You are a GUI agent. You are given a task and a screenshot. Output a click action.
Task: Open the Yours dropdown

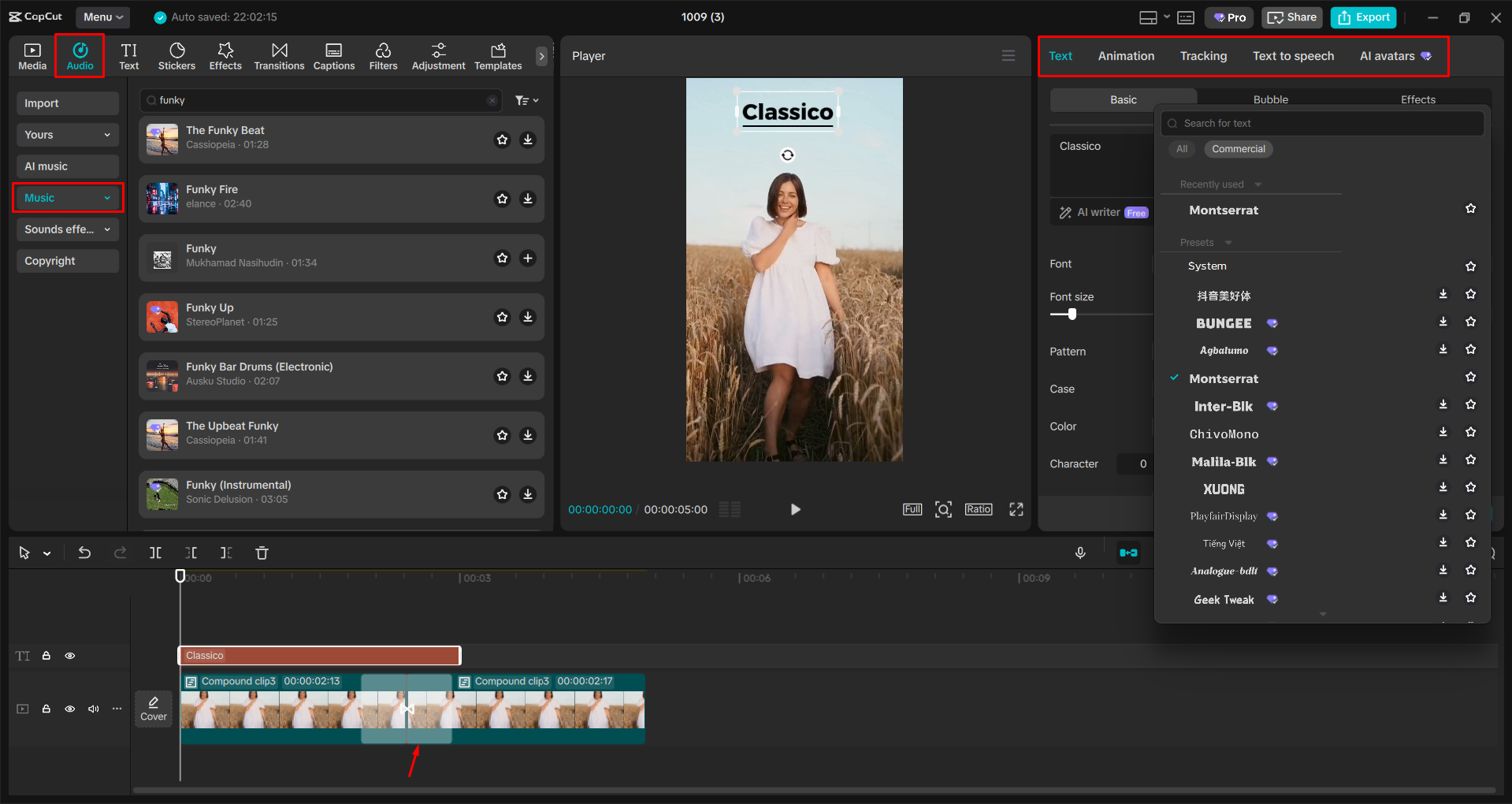68,134
